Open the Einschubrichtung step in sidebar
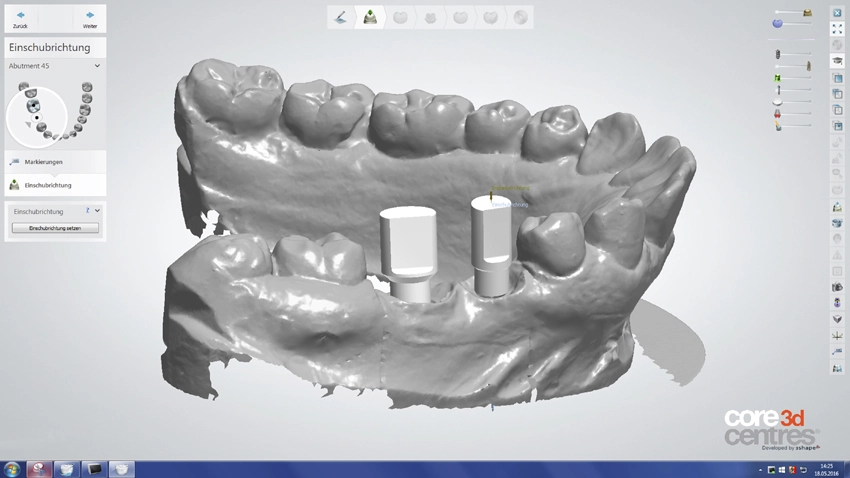Viewport: 850px width, 478px height. (x=47, y=185)
